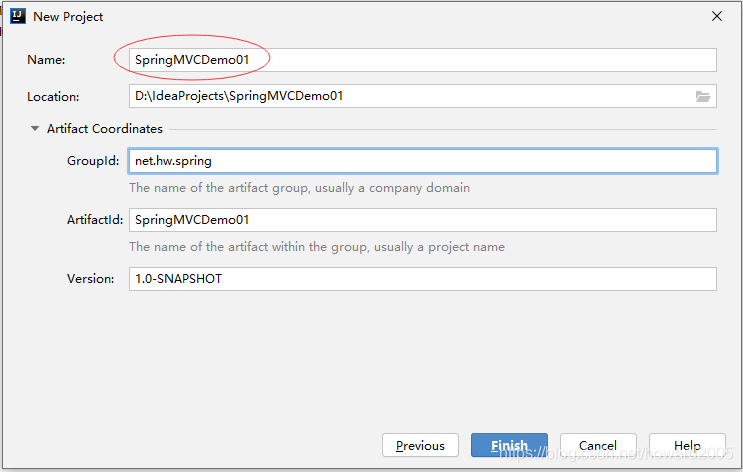Close the New Project window
743x472 pixels.
click(717, 16)
